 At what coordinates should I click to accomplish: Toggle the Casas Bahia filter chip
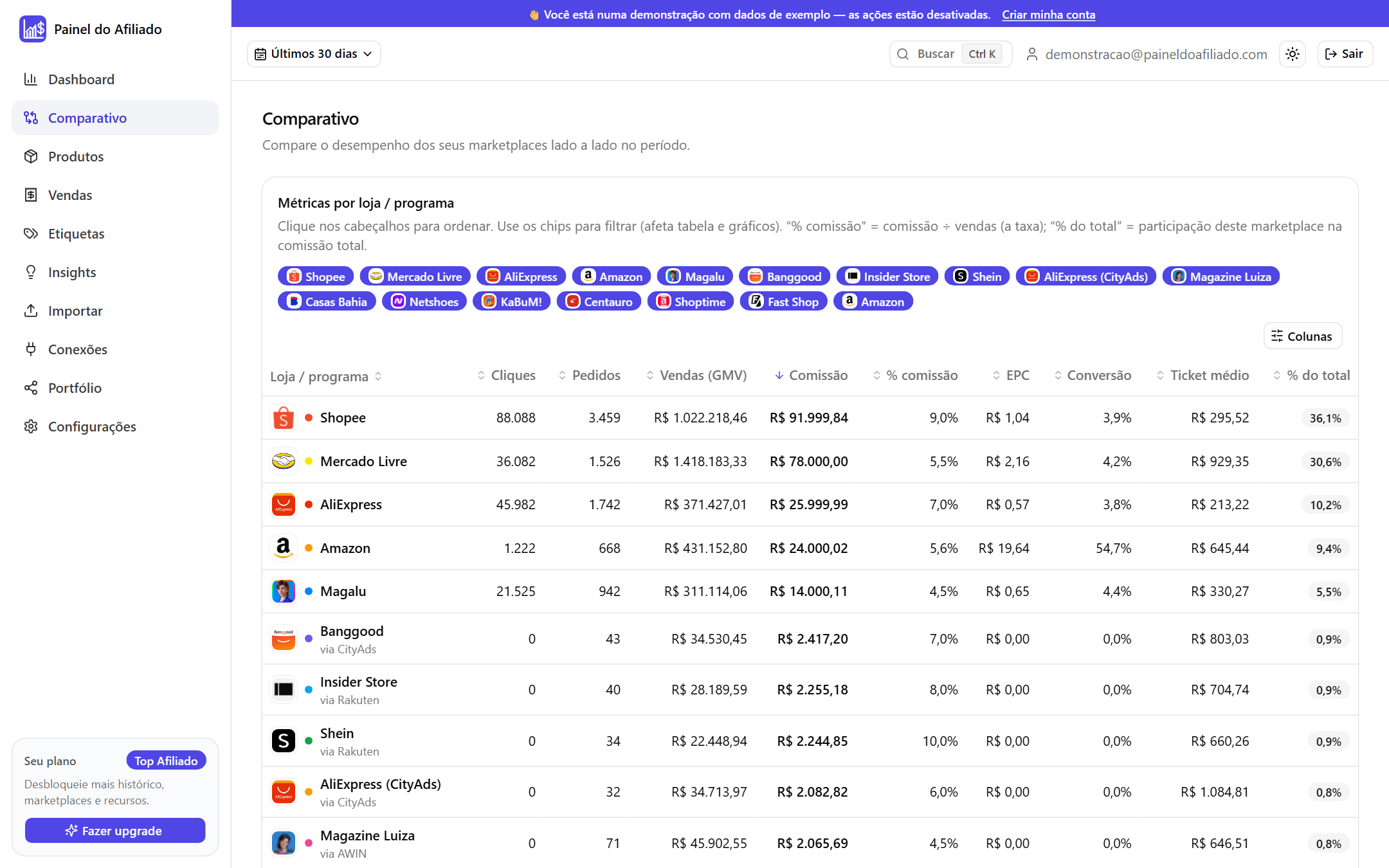click(327, 302)
